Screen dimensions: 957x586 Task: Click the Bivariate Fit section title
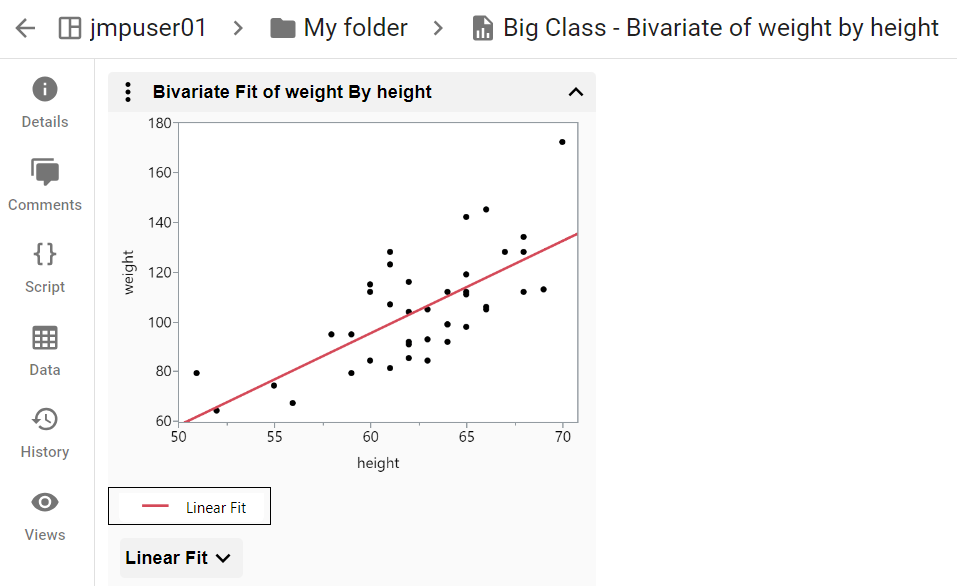[x=292, y=92]
